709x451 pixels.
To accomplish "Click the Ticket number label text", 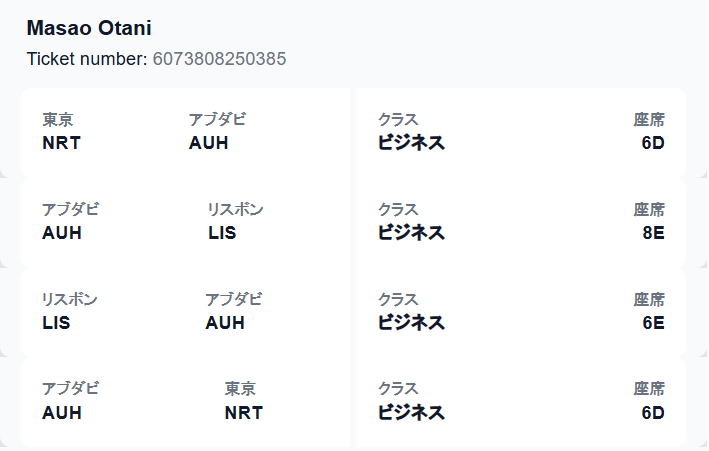I will [x=87, y=59].
